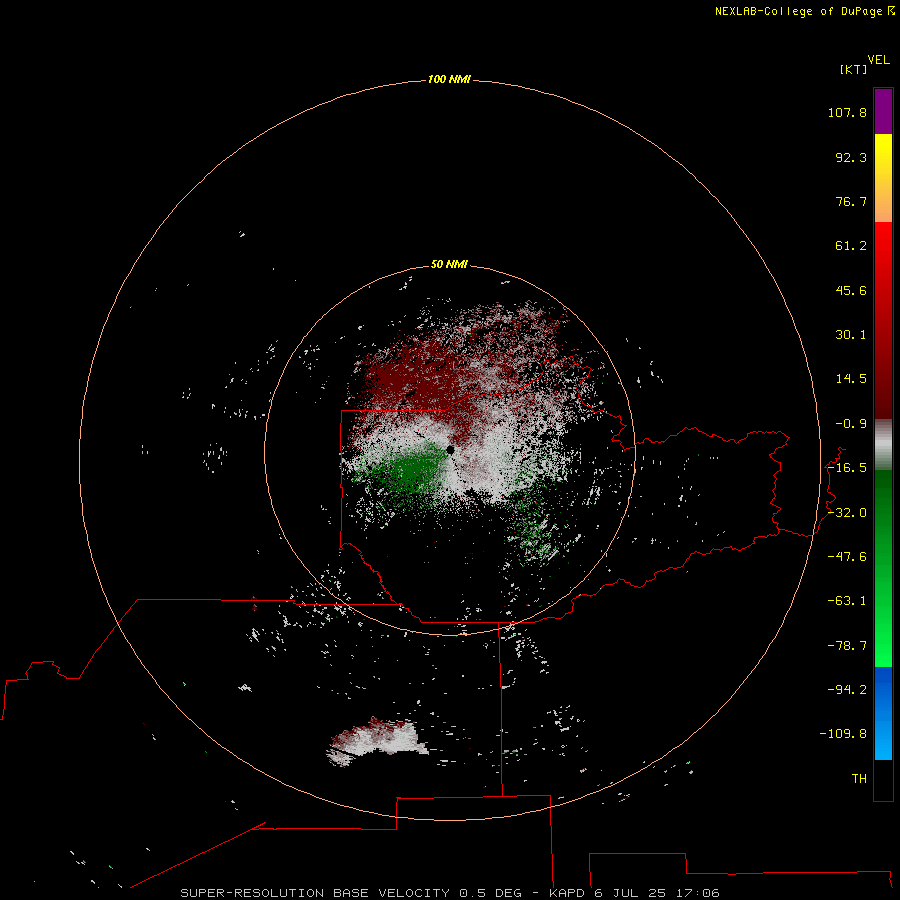Click the -0.9 legend value

851,424
